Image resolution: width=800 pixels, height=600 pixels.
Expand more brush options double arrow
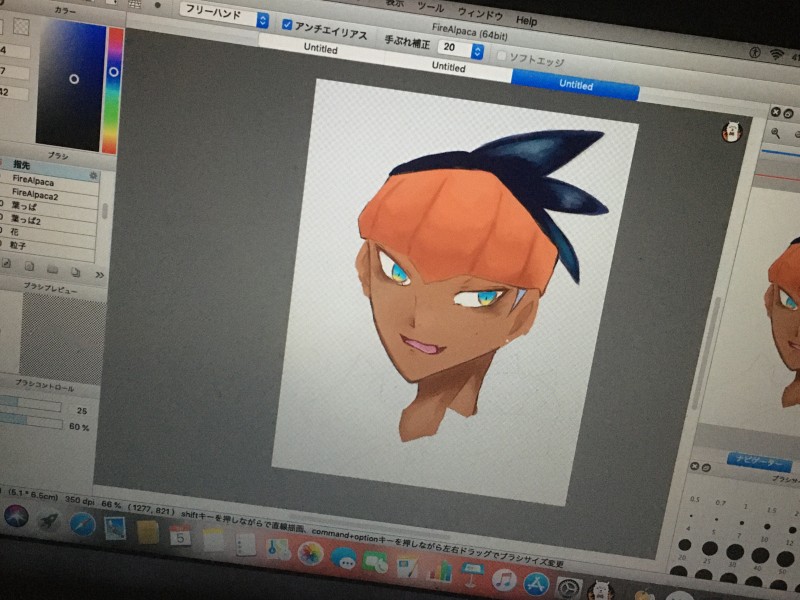pyautogui.click(x=99, y=275)
